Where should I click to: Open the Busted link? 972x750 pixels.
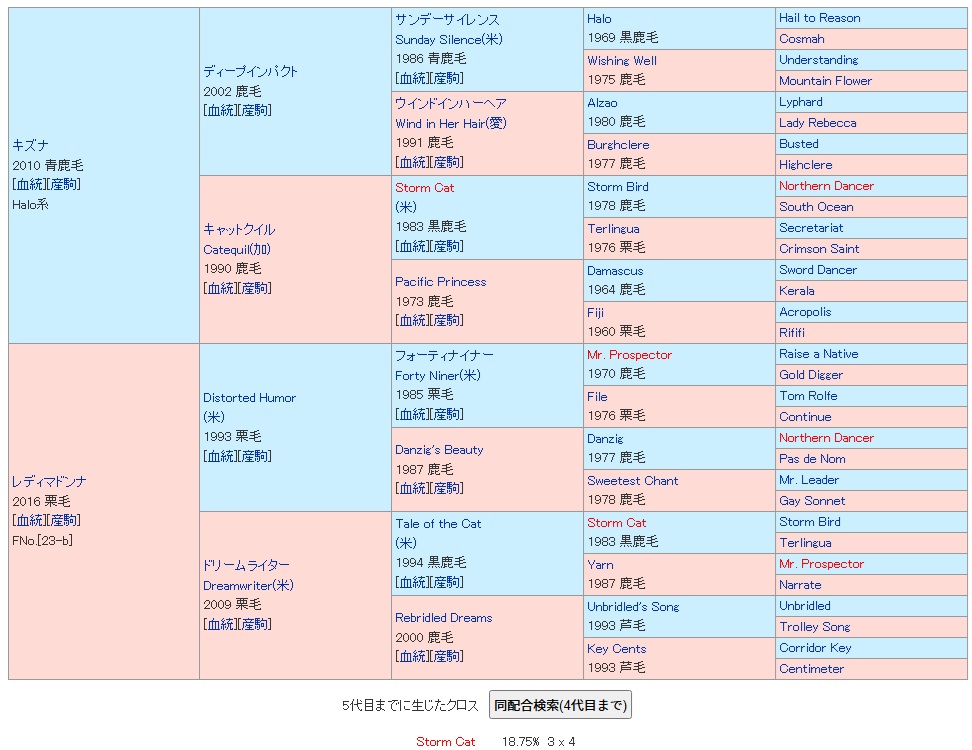click(798, 144)
